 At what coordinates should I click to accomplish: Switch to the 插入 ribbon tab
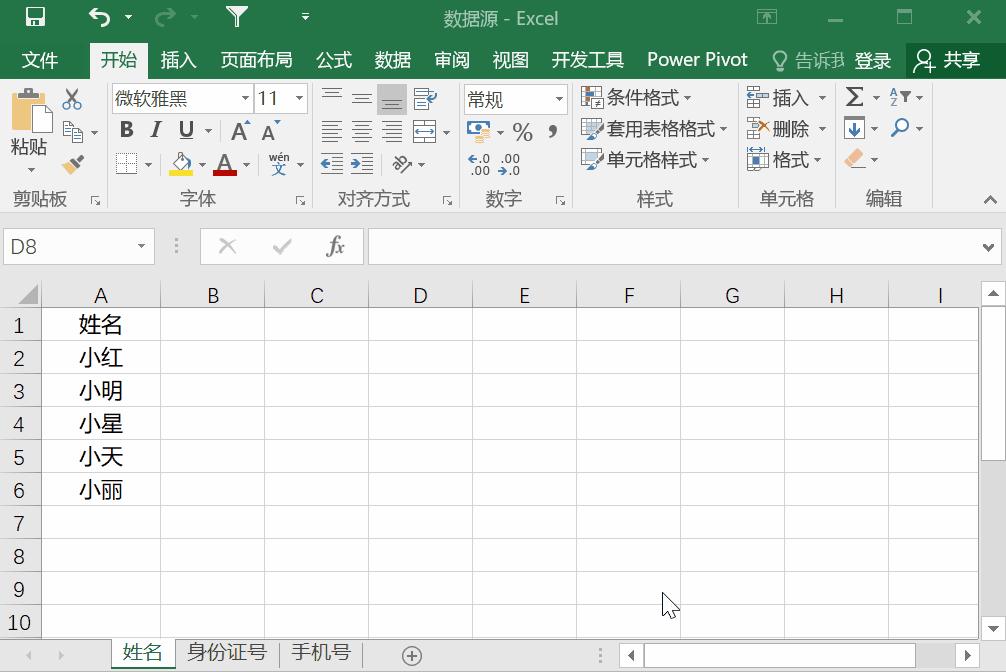coord(178,60)
